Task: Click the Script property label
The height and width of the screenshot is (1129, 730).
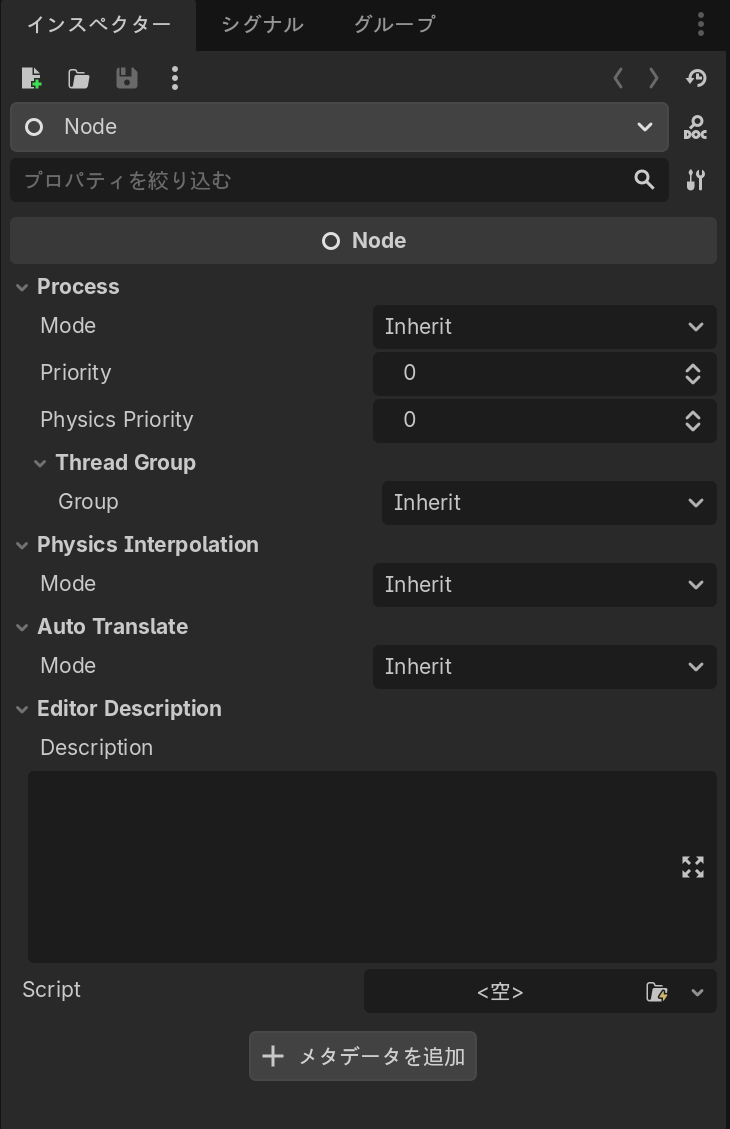Action: [x=51, y=990]
